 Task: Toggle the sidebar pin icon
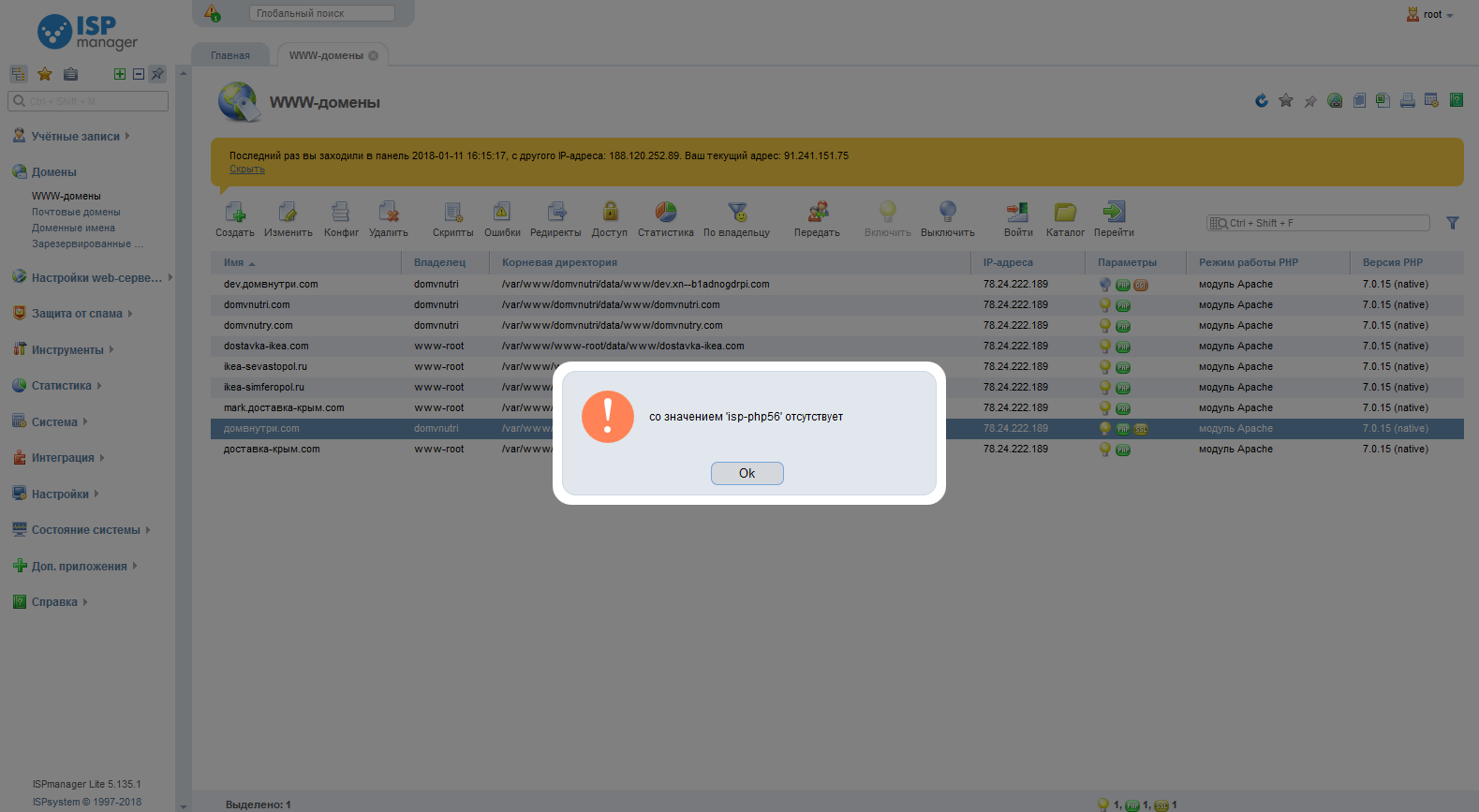click(157, 74)
